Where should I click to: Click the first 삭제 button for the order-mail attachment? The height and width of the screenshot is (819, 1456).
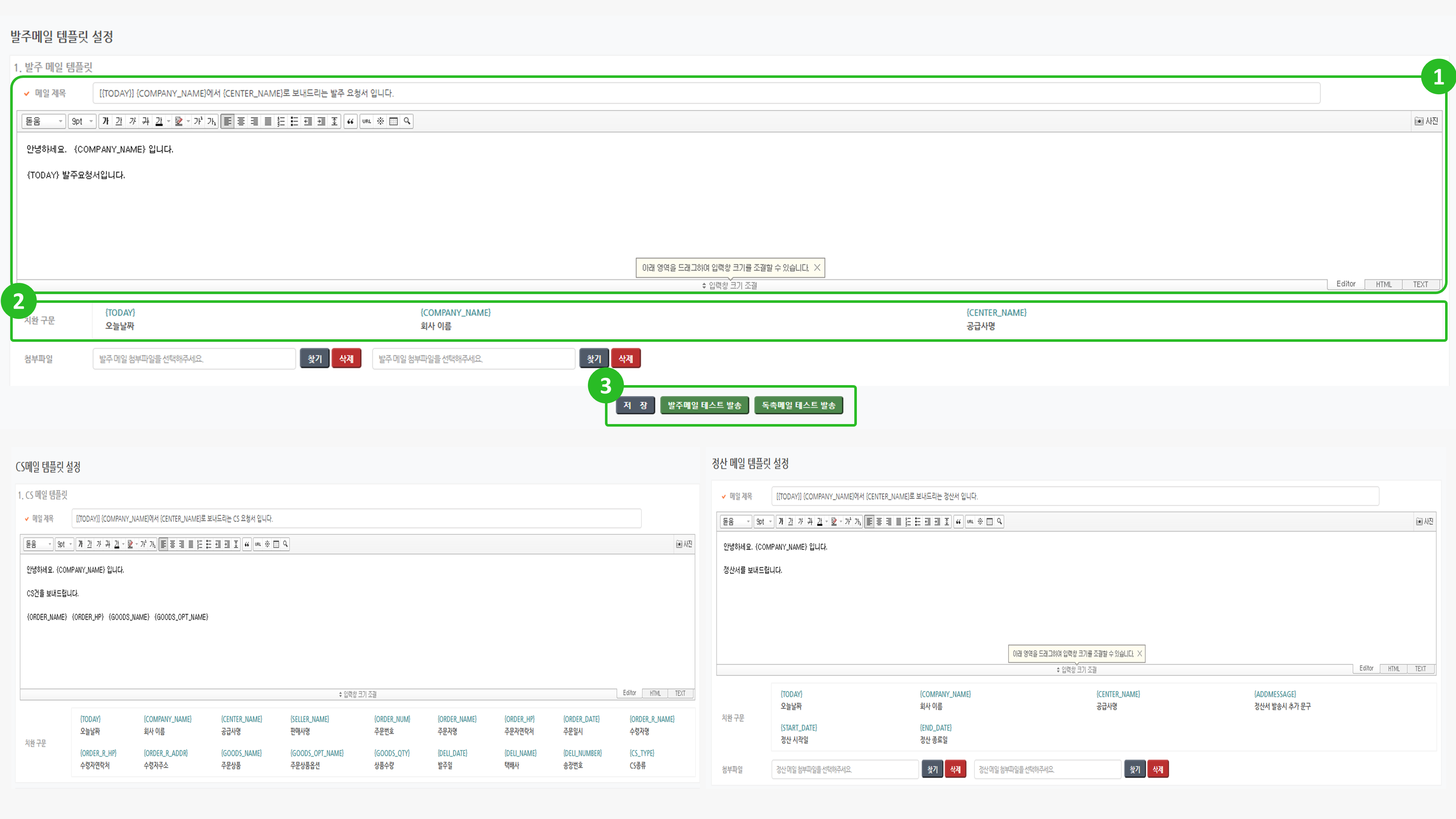coord(346,359)
